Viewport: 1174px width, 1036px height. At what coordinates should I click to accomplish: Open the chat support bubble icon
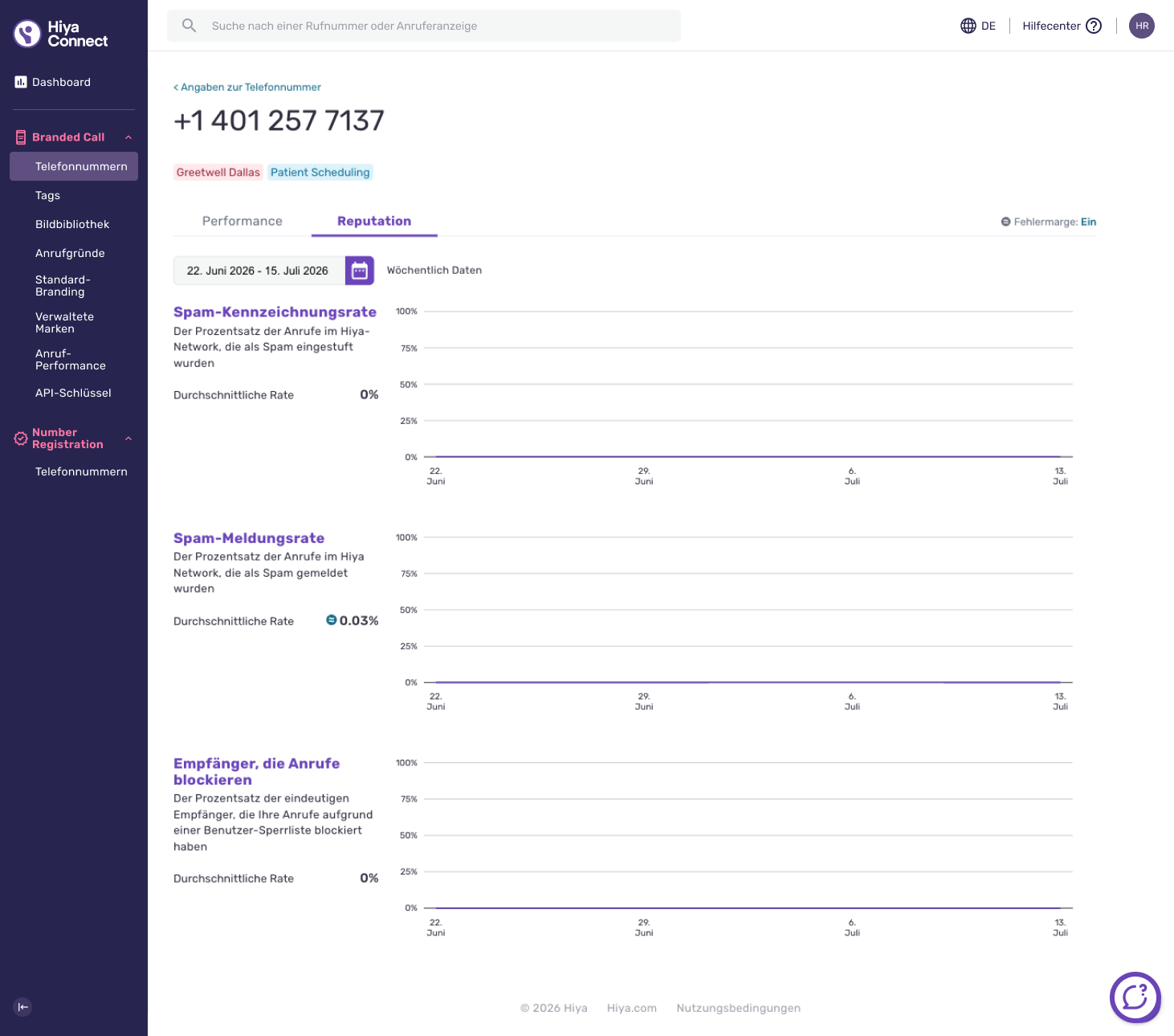coord(1135,997)
